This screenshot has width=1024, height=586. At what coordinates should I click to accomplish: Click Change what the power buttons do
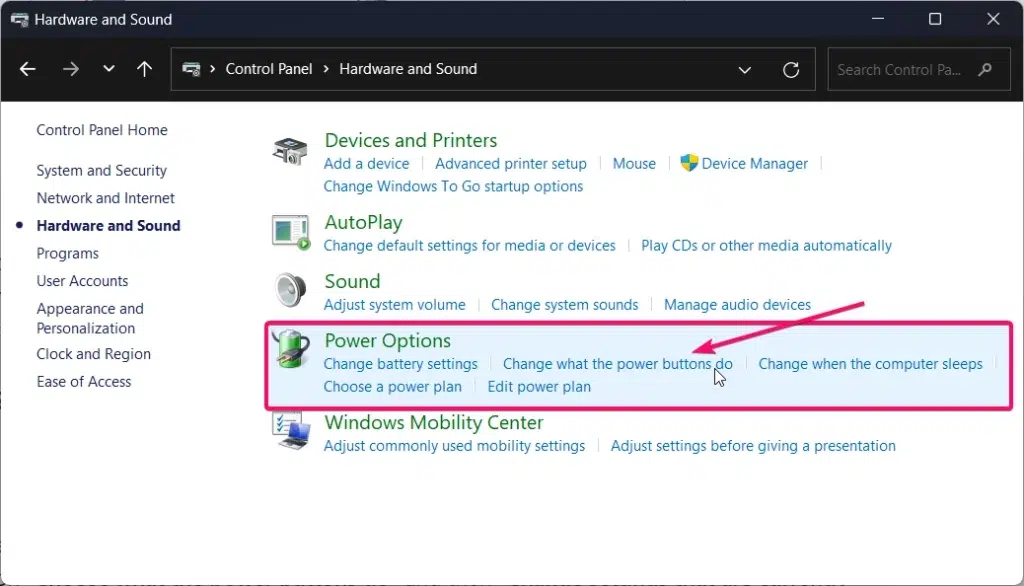coord(618,364)
